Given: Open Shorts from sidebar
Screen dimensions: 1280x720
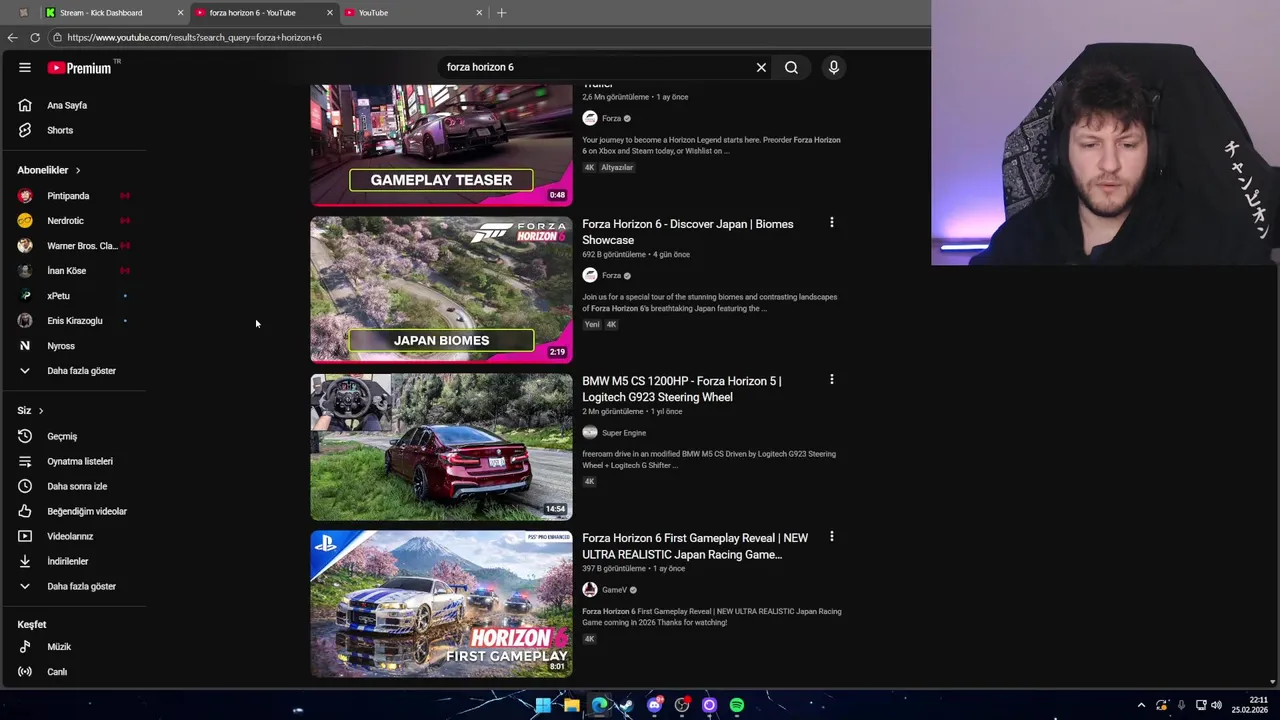Looking at the screenshot, I should (60, 130).
